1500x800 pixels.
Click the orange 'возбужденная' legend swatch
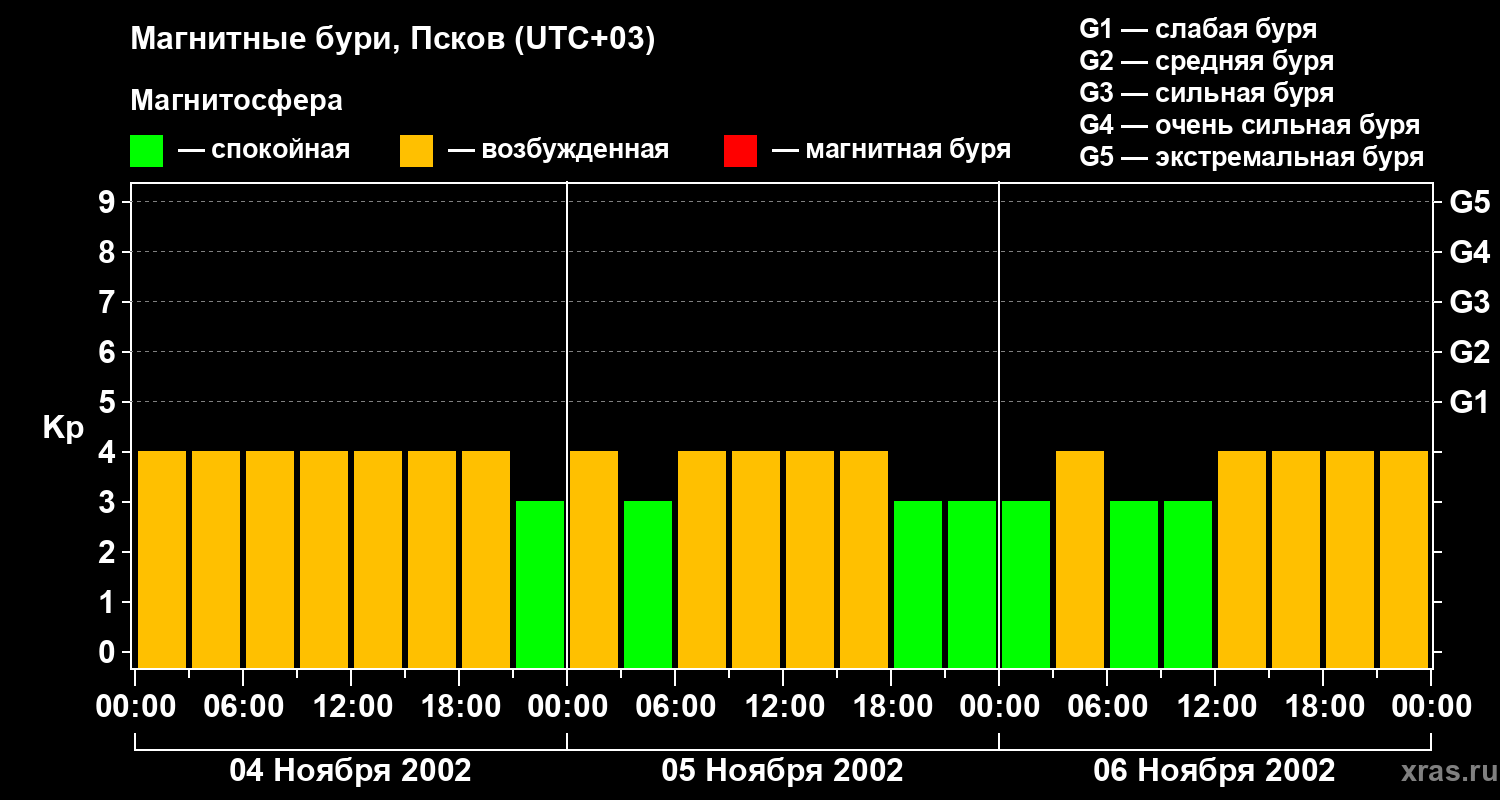416,151
